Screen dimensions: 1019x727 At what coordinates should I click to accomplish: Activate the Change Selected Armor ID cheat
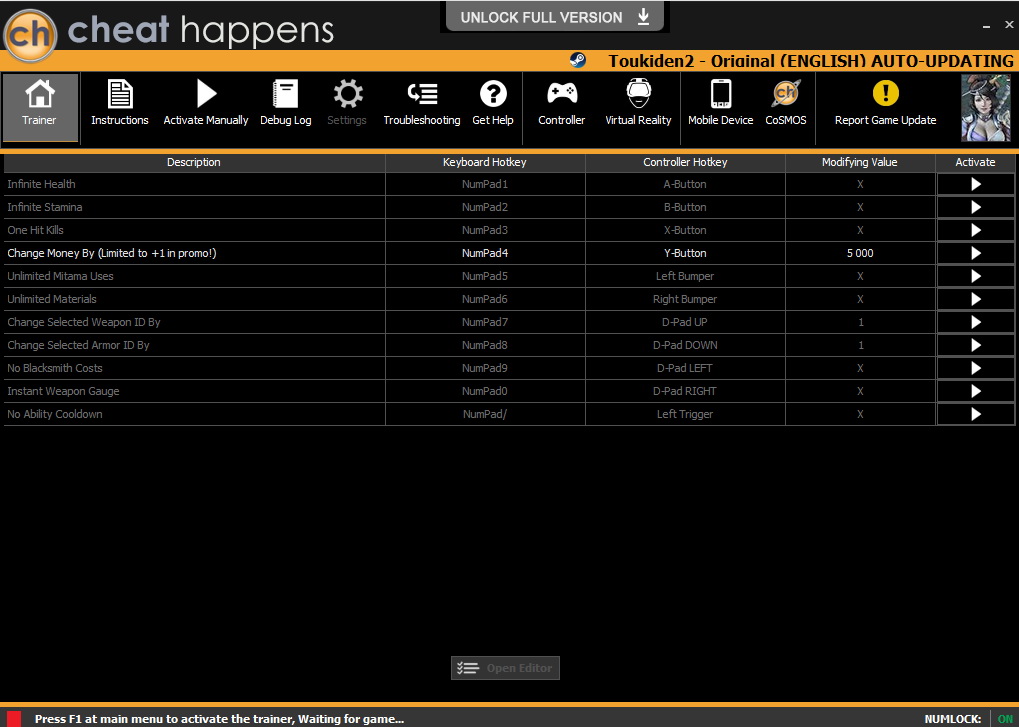point(975,346)
